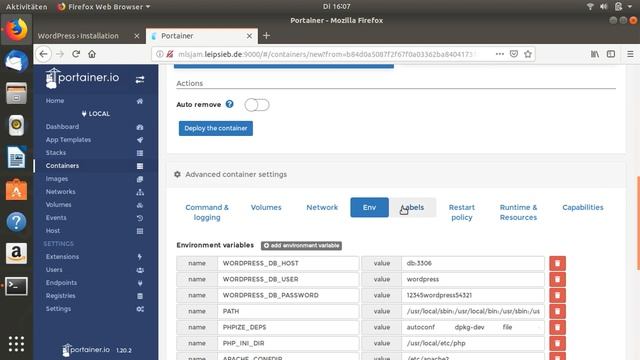Viewport: 640px width, 360px height.
Task: Open Aktivitäten overview in top bar
Action: click(x=27, y=7)
